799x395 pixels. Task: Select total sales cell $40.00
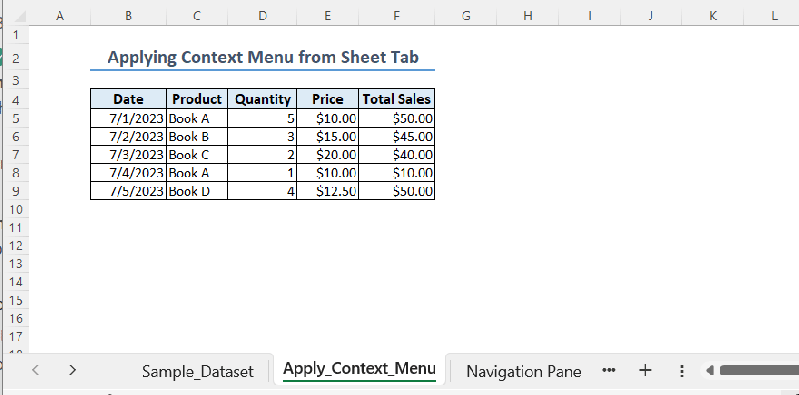[396, 154]
